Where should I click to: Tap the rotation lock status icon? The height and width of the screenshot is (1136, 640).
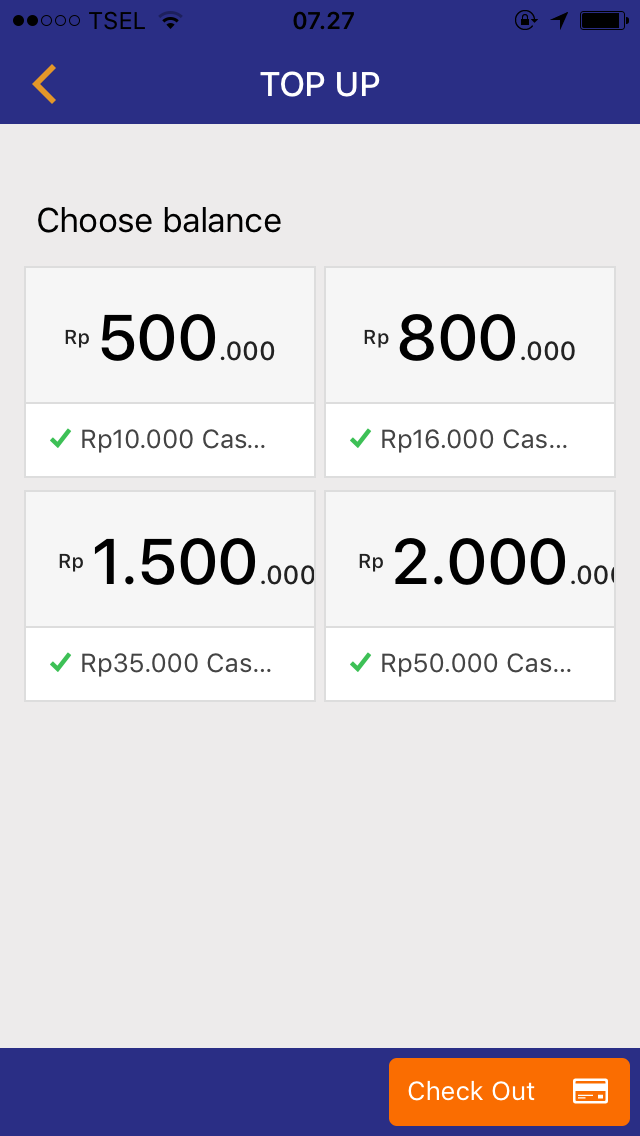[526, 21]
